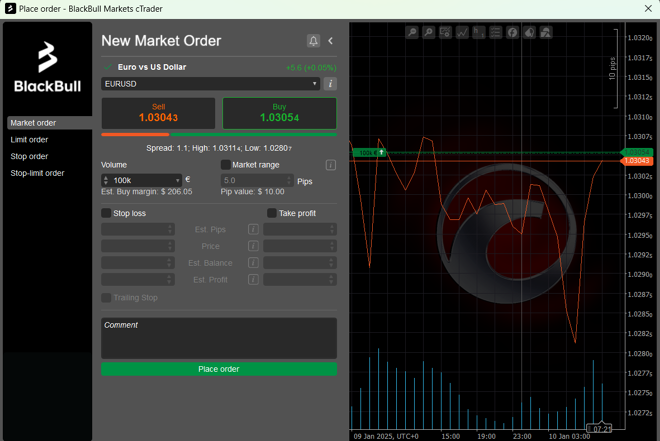Click the orange sell side of the sentiment bar
Viewport: 660px width, 441px height.
click(x=135, y=135)
